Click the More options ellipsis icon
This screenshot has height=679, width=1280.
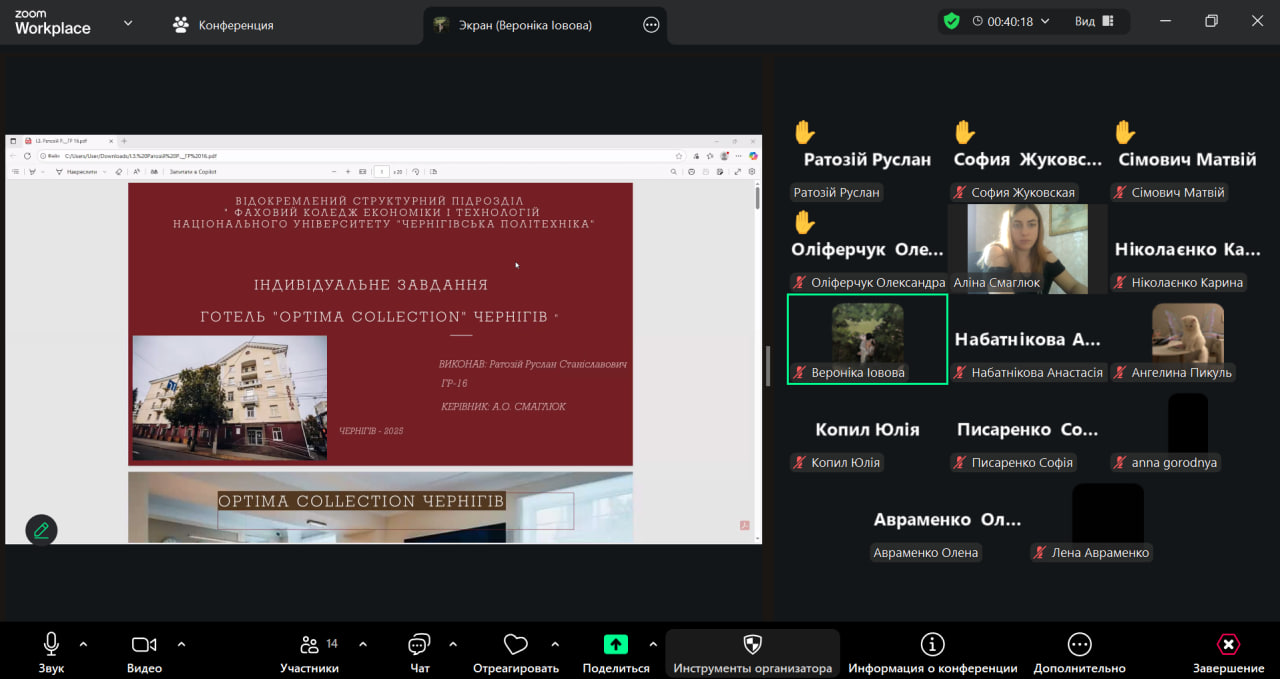tap(1079, 645)
